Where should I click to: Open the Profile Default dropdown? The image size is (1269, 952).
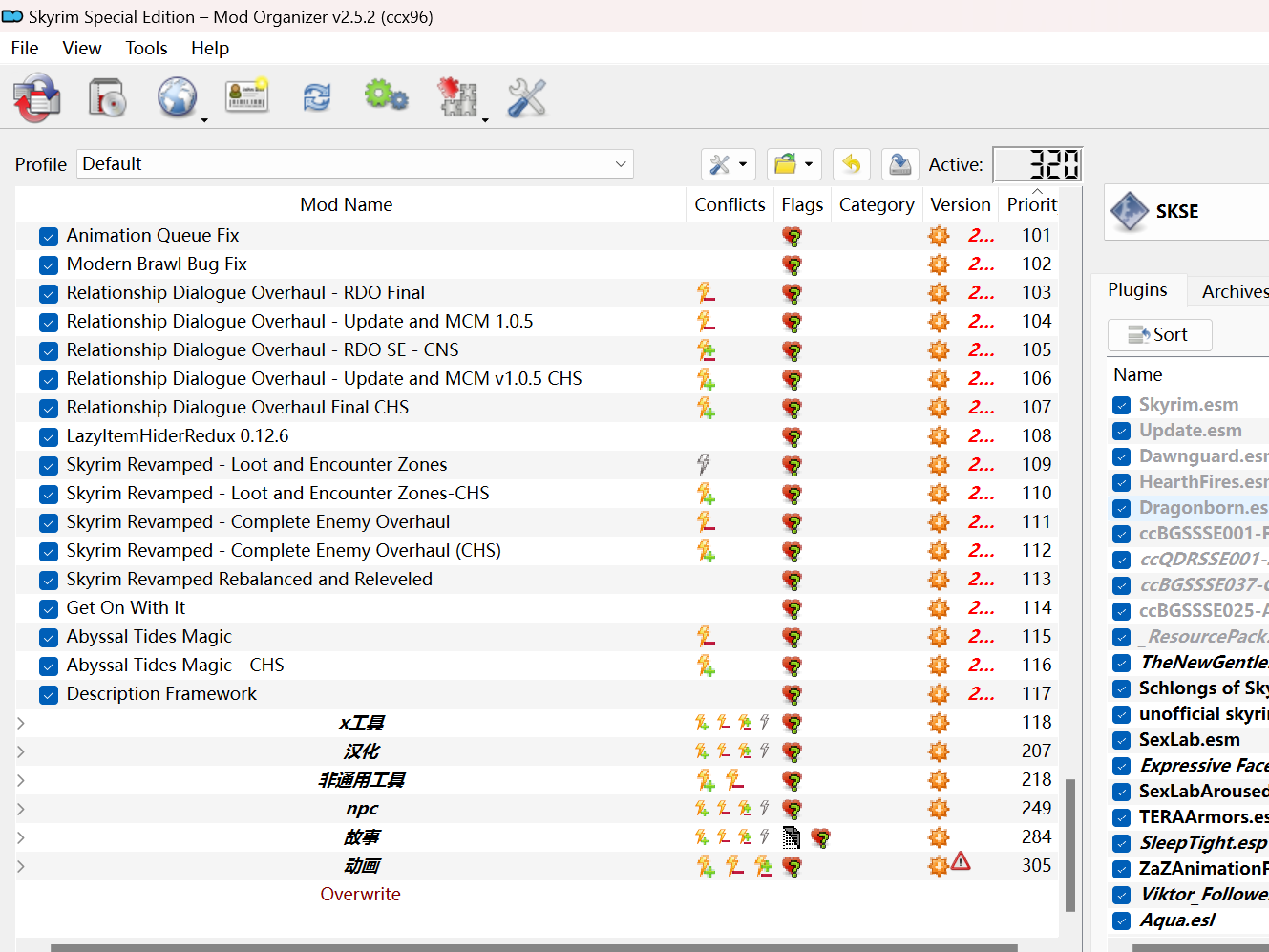(x=355, y=164)
